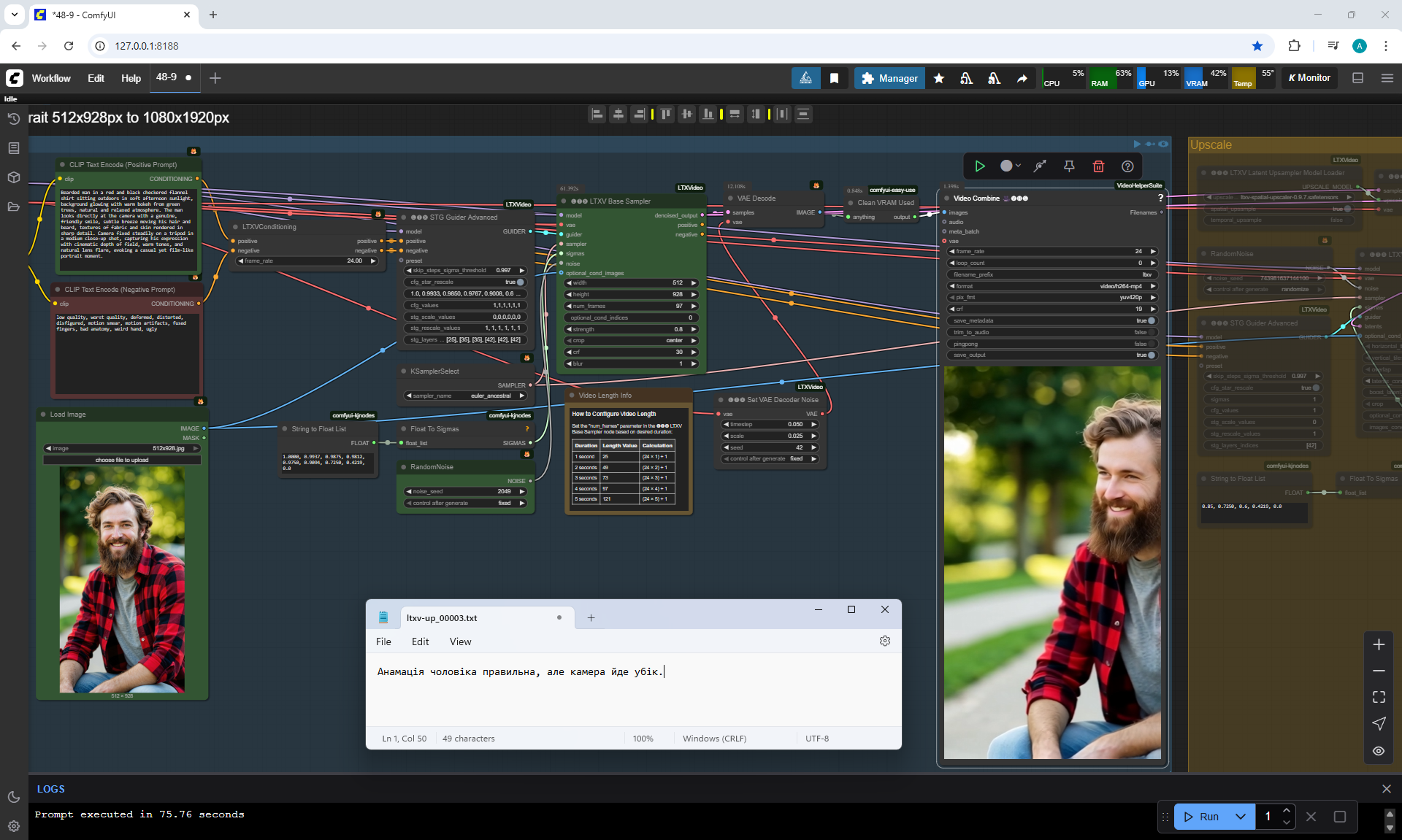Delete selected node with trash icon

[1098, 166]
